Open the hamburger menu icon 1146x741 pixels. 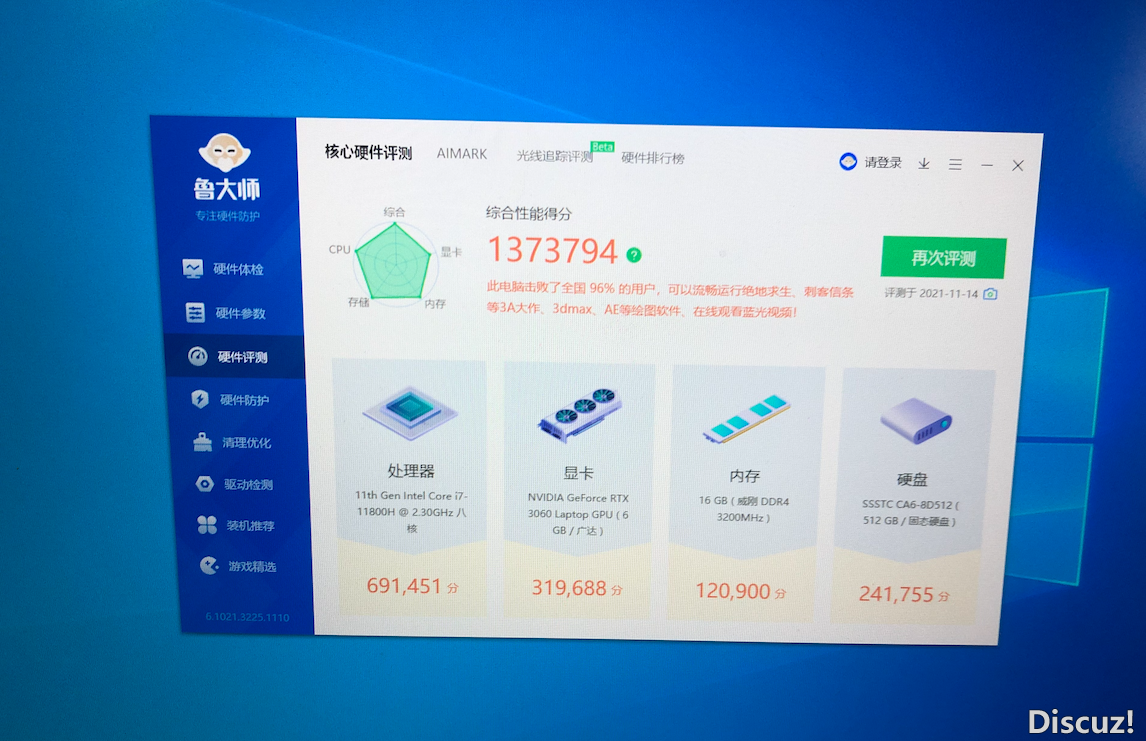(x=955, y=164)
